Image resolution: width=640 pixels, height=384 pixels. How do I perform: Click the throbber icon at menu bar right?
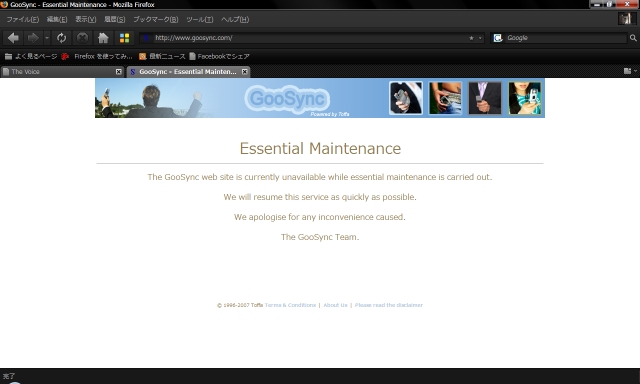coord(626,18)
